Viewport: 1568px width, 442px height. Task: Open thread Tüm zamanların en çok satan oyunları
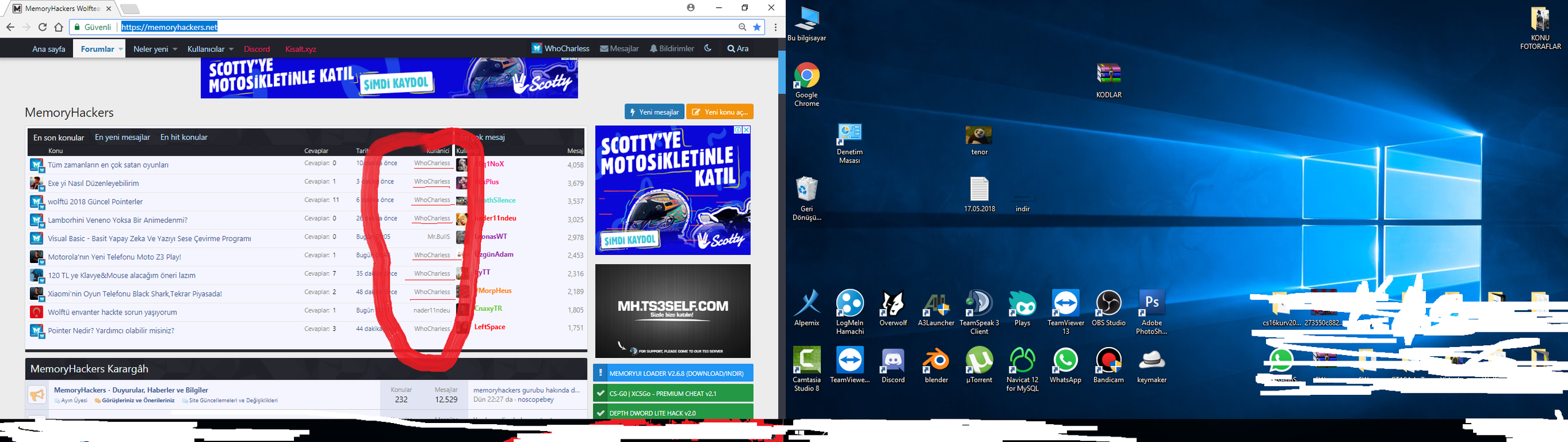pyautogui.click(x=108, y=165)
